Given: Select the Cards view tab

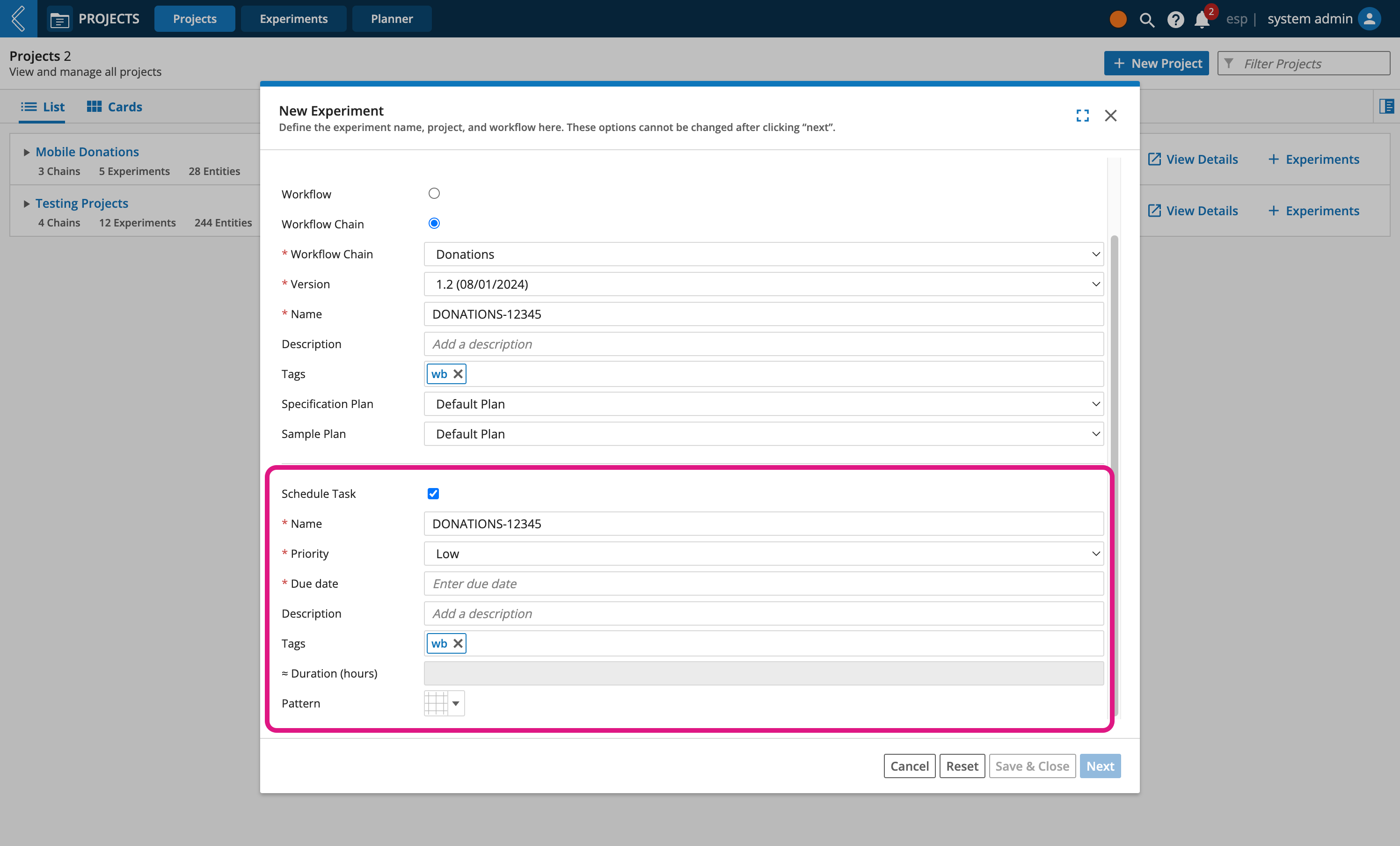Looking at the screenshot, I should (x=115, y=107).
